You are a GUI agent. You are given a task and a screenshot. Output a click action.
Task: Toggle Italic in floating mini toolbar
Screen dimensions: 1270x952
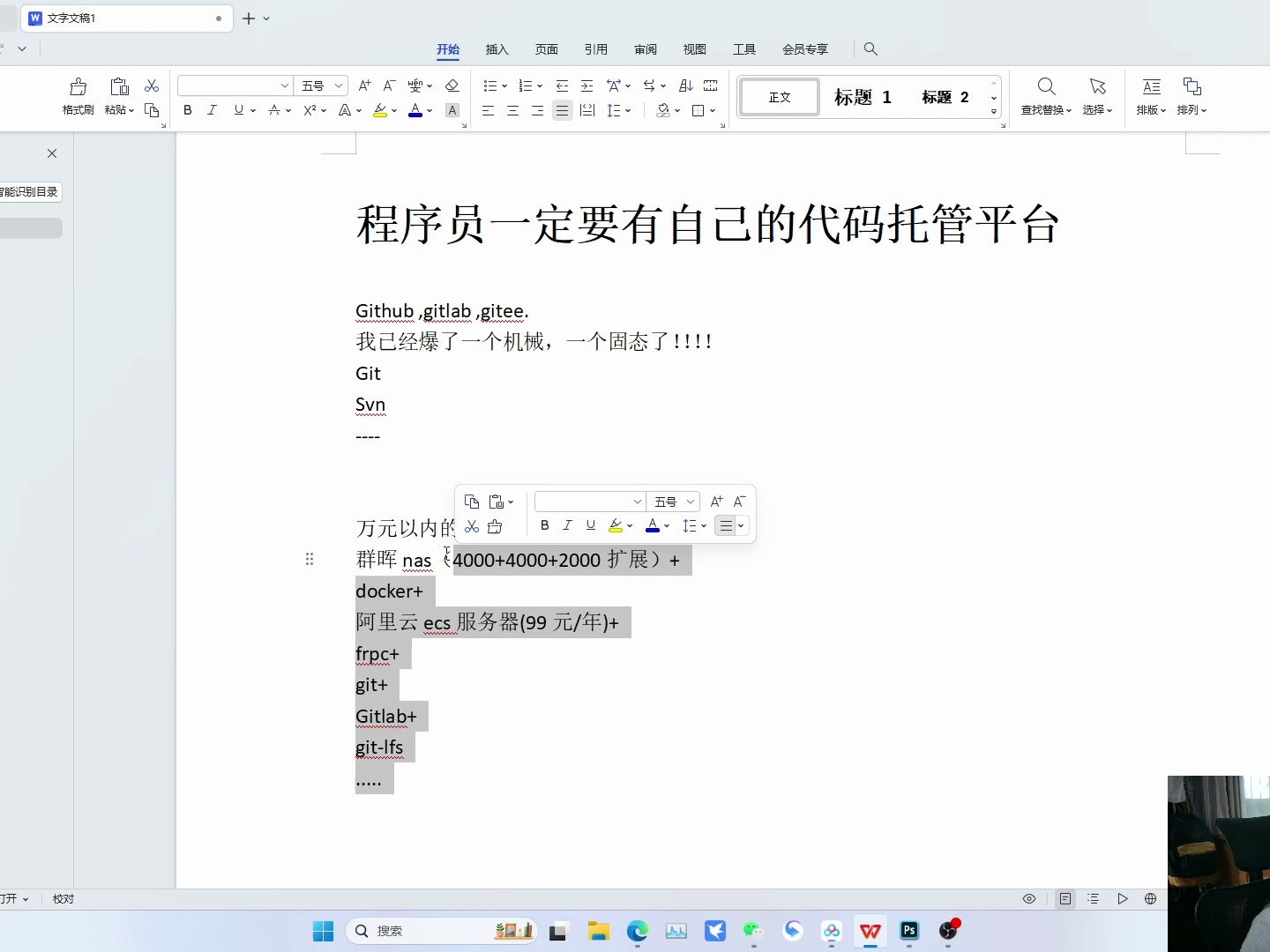pos(567,525)
